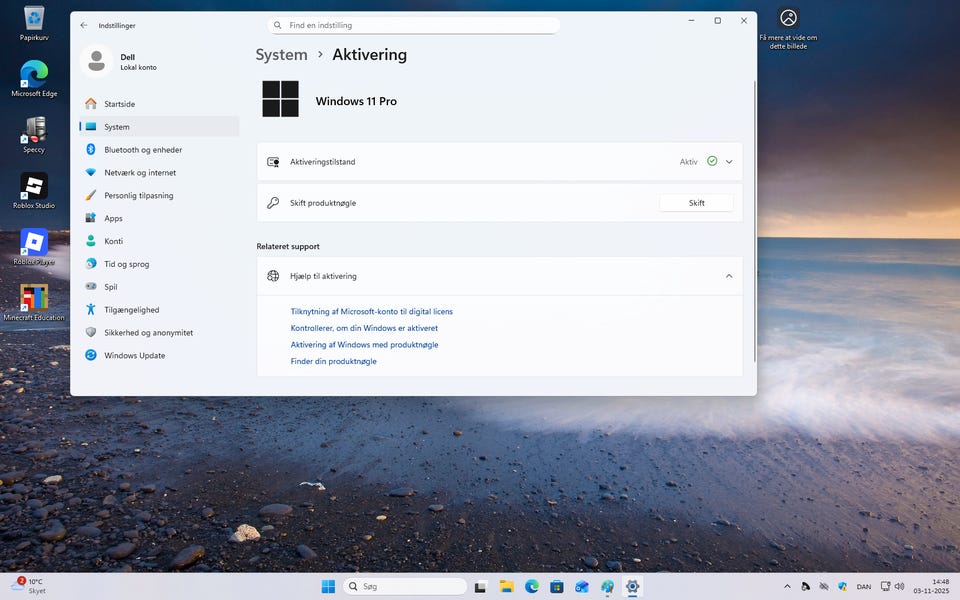Show hidden system tray icons
Image resolution: width=960 pixels, height=600 pixels.
pos(787,587)
